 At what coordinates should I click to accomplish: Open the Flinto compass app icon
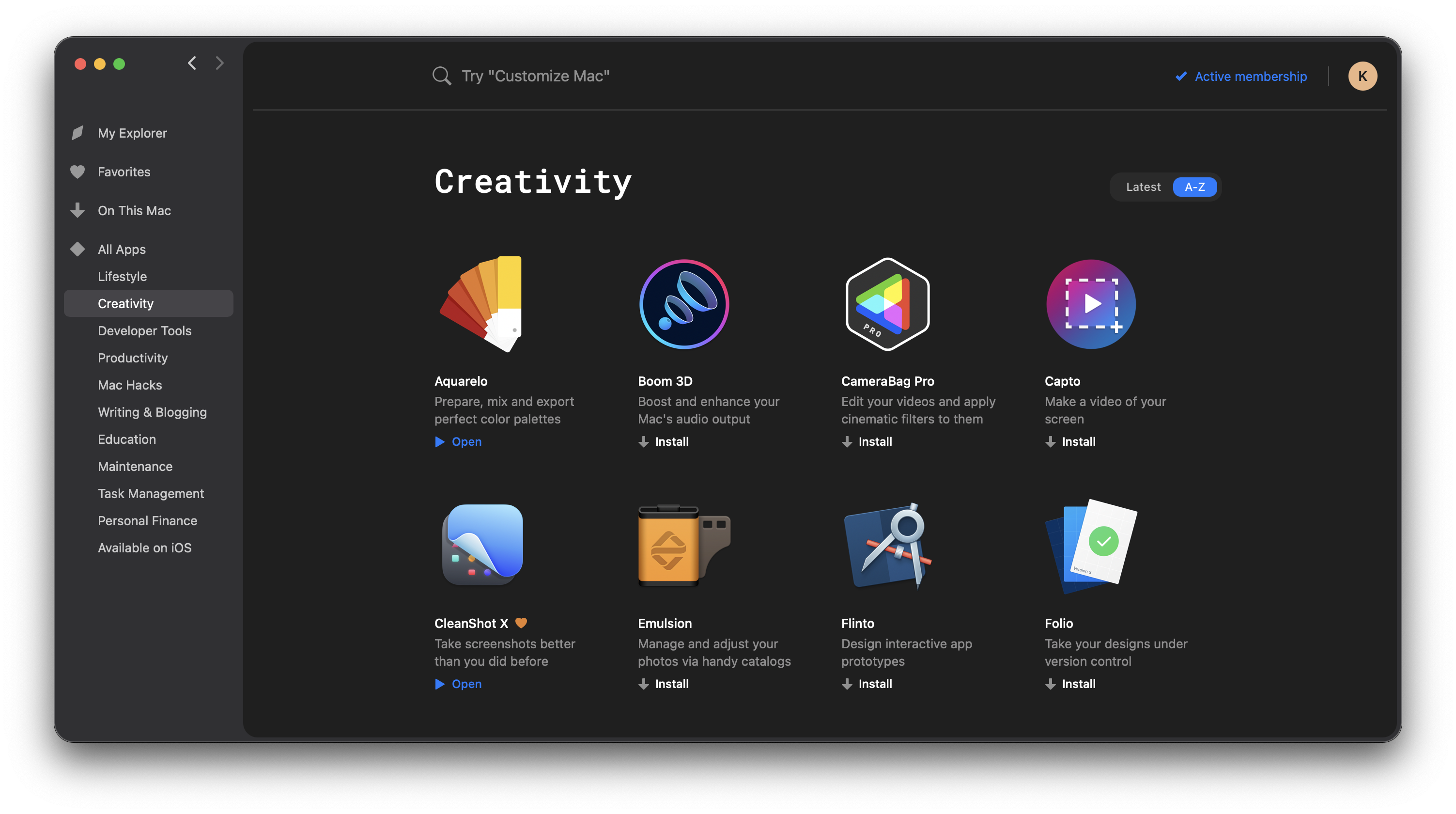pos(887,545)
